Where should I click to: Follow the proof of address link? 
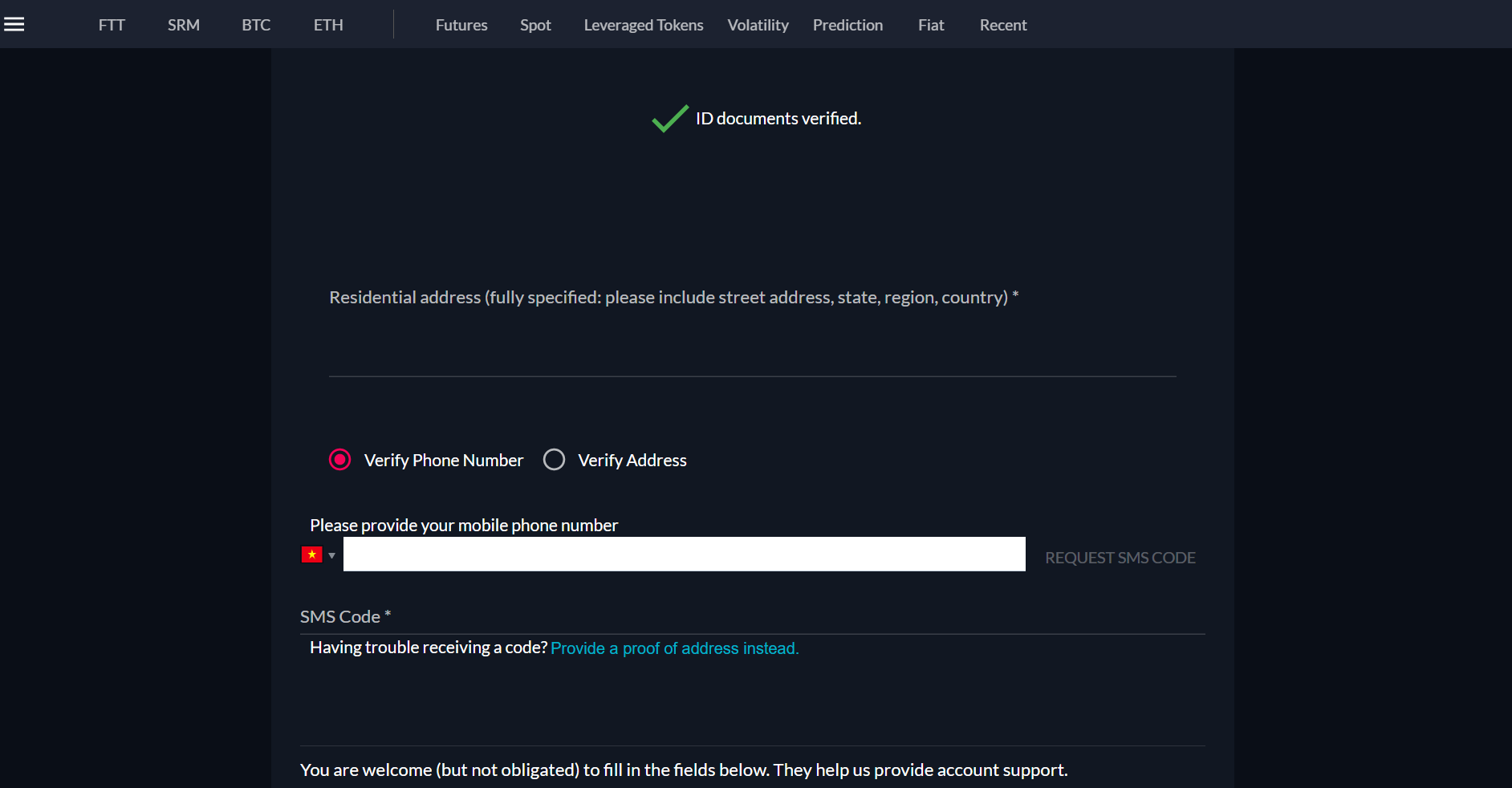(674, 648)
